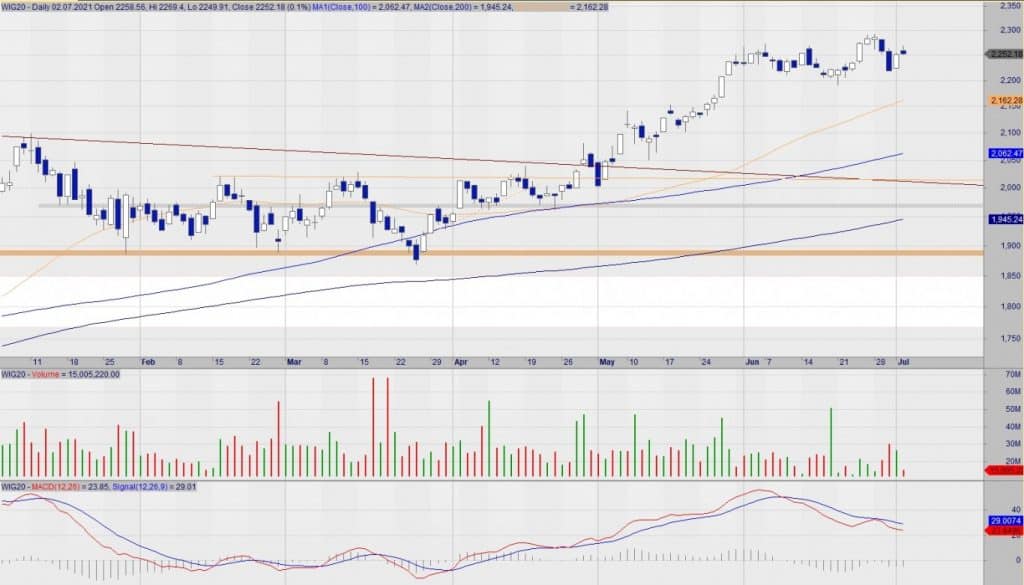Click the 70M volume axis label

[x=1010, y=374]
